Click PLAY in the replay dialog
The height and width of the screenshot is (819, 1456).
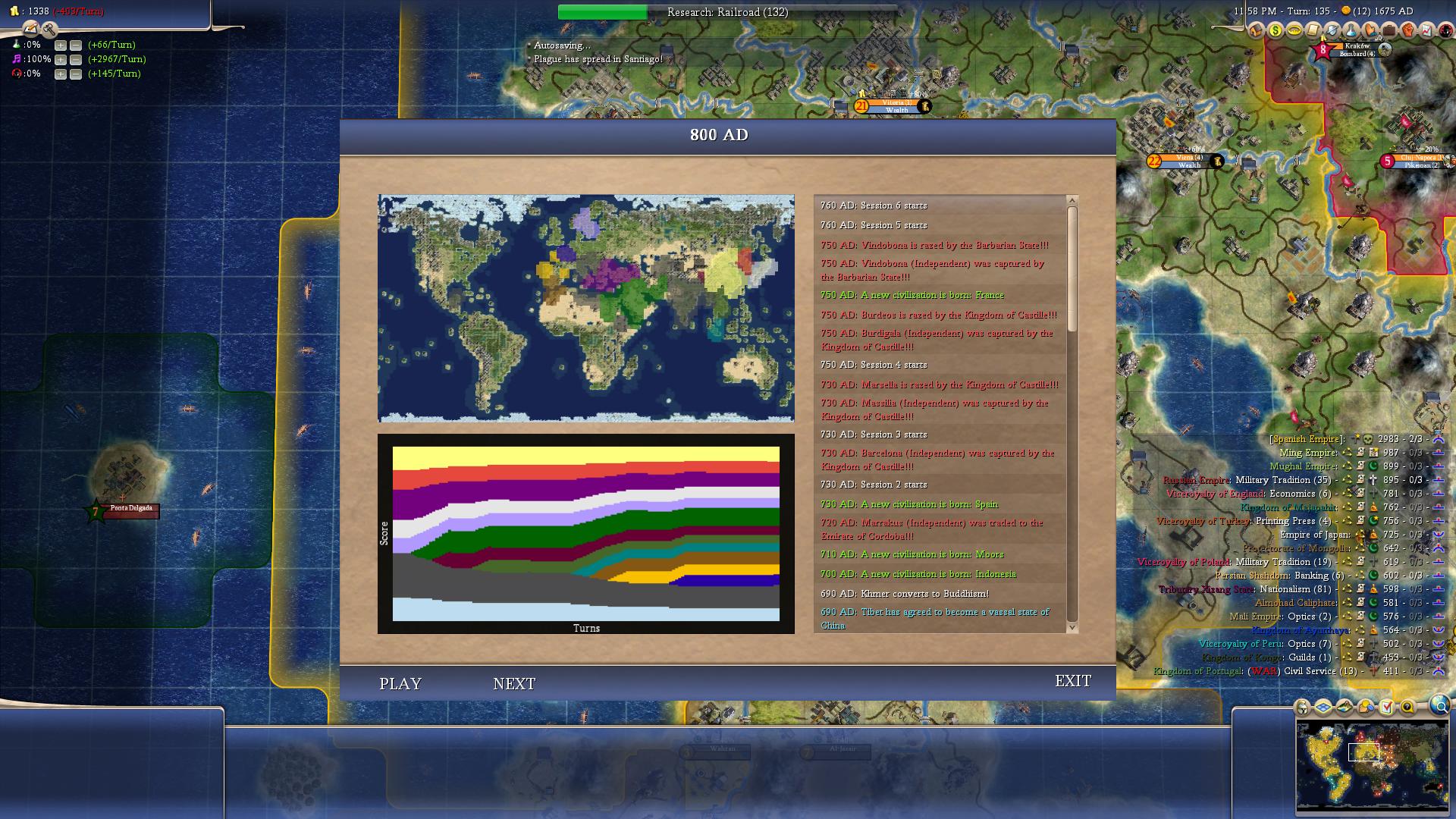[x=400, y=683]
